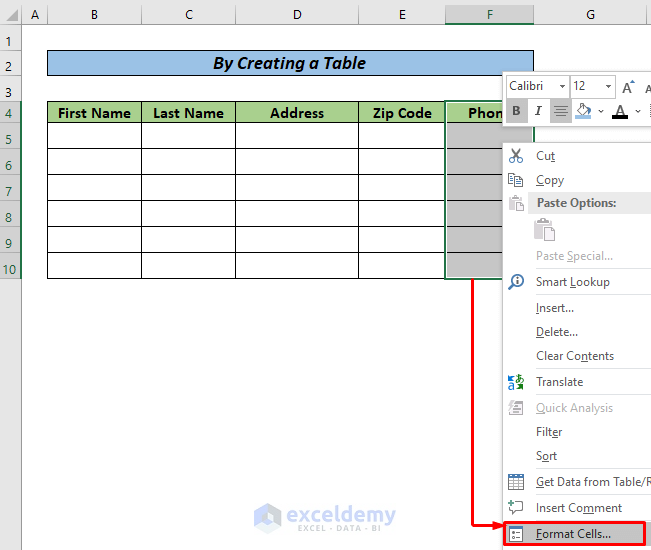Expand the font color dropdown arrow
Screen dimensions: 651x550
(638, 111)
